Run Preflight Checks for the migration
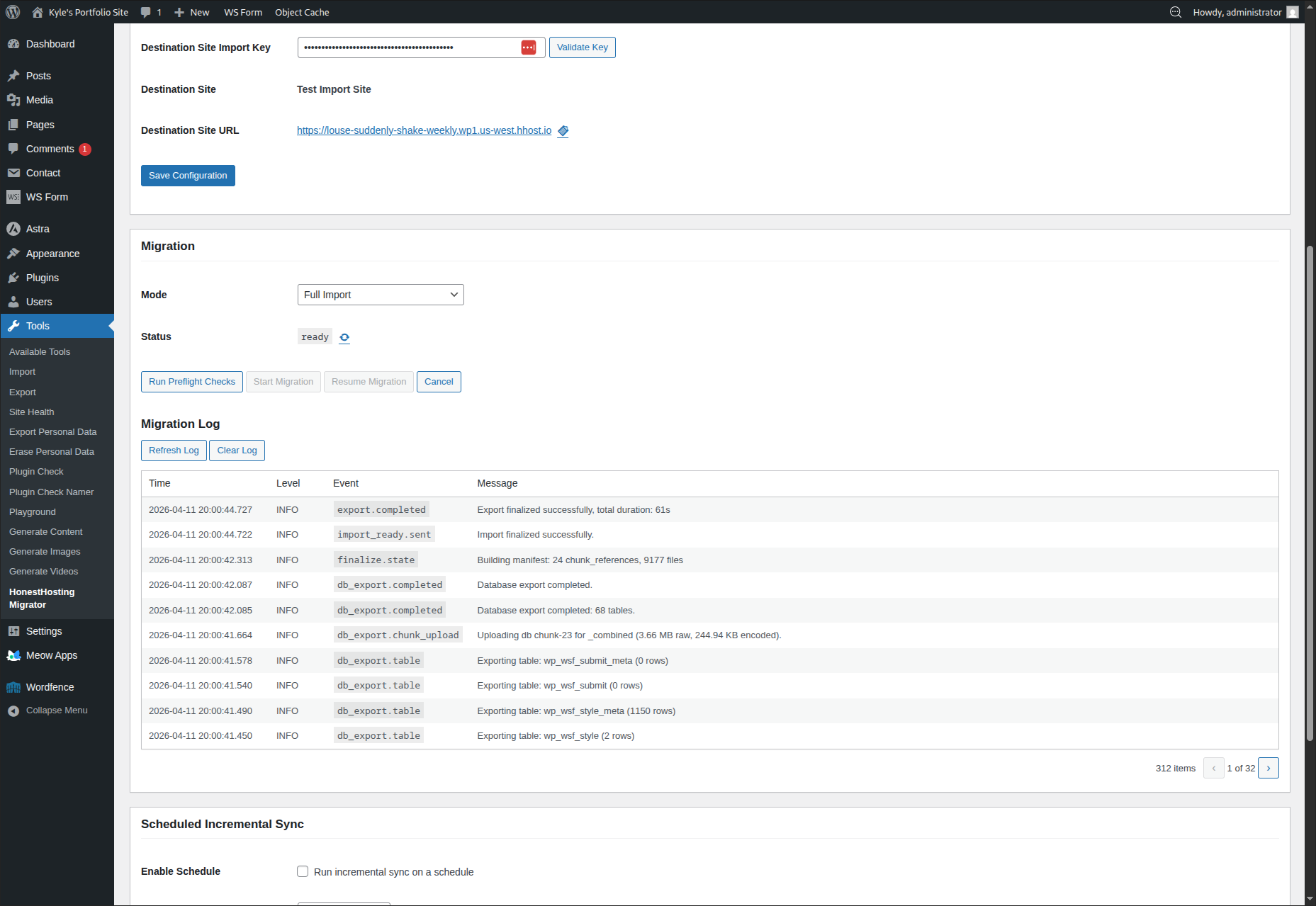This screenshot has height=906, width=1316. coord(191,381)
